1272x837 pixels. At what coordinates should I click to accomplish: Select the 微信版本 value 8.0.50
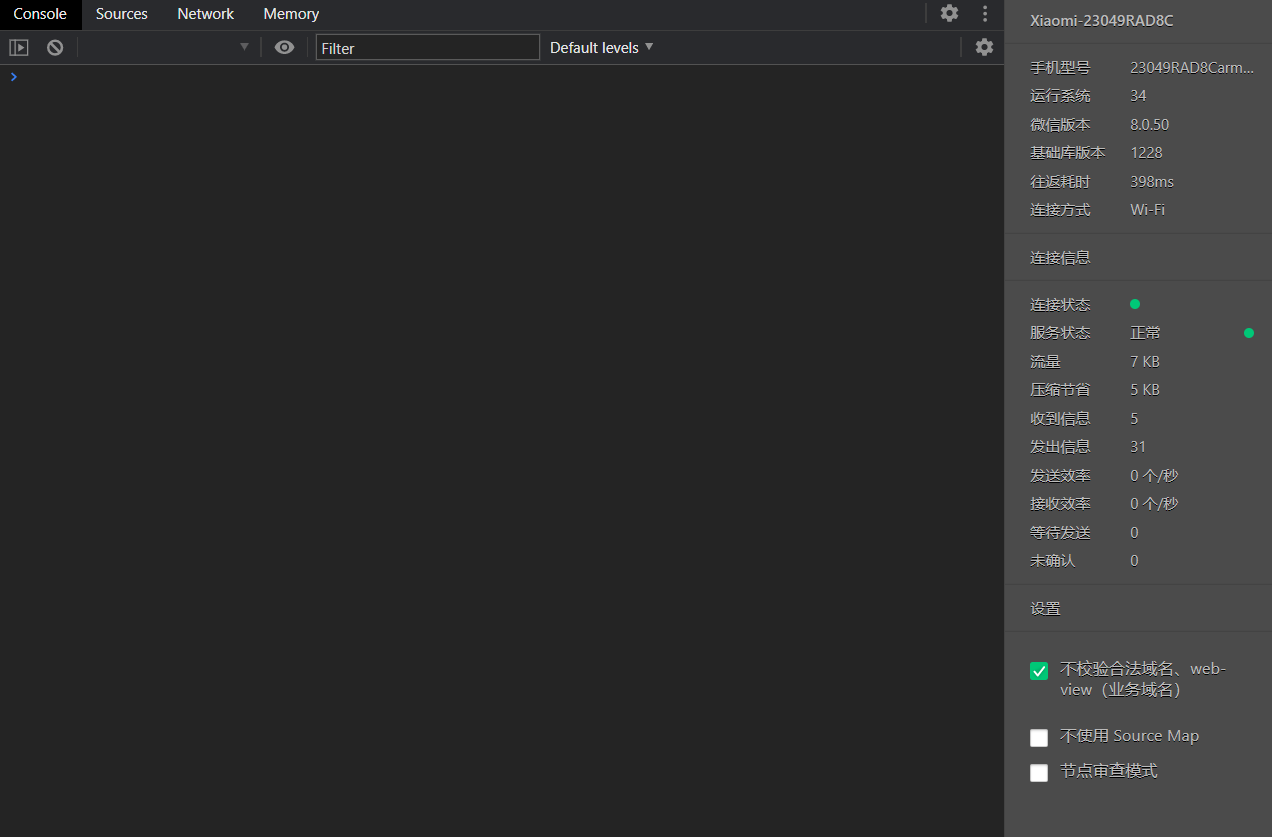(1149, 124)
